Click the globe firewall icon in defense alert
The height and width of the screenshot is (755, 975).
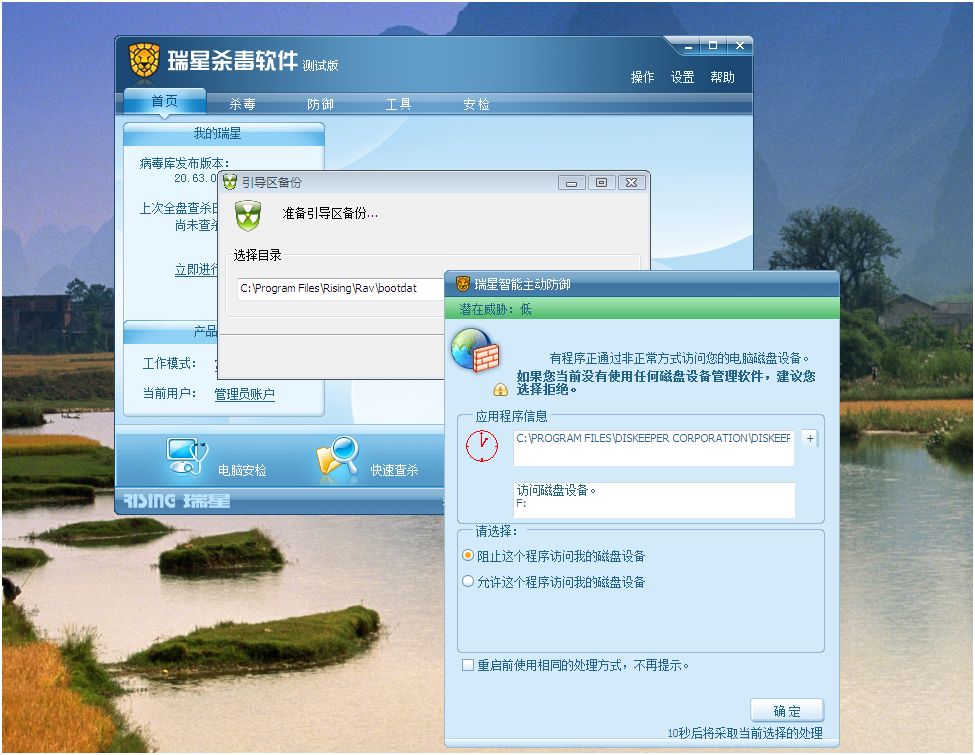[x=476, y=350]
